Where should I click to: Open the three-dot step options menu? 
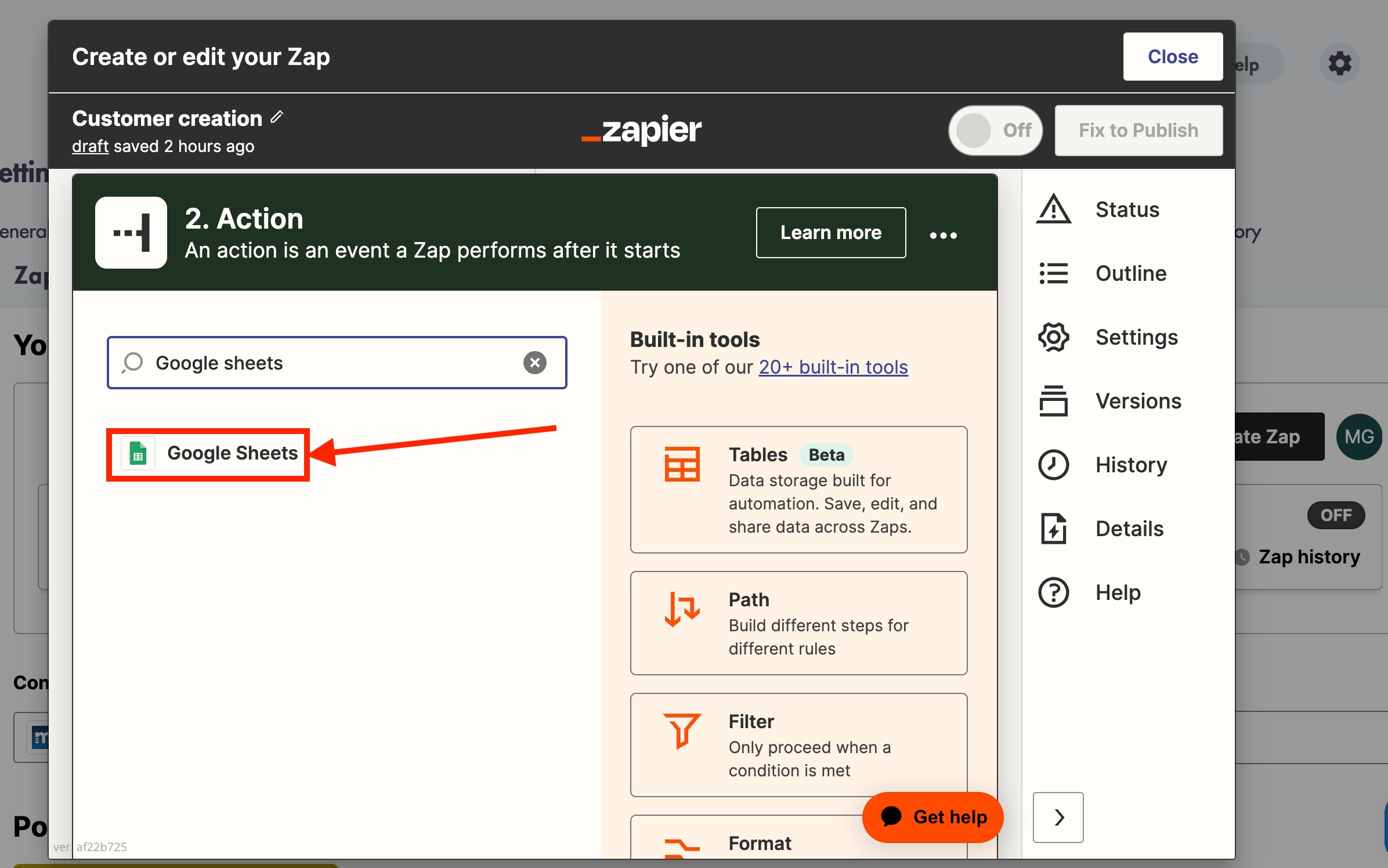[x=943, y=235]
